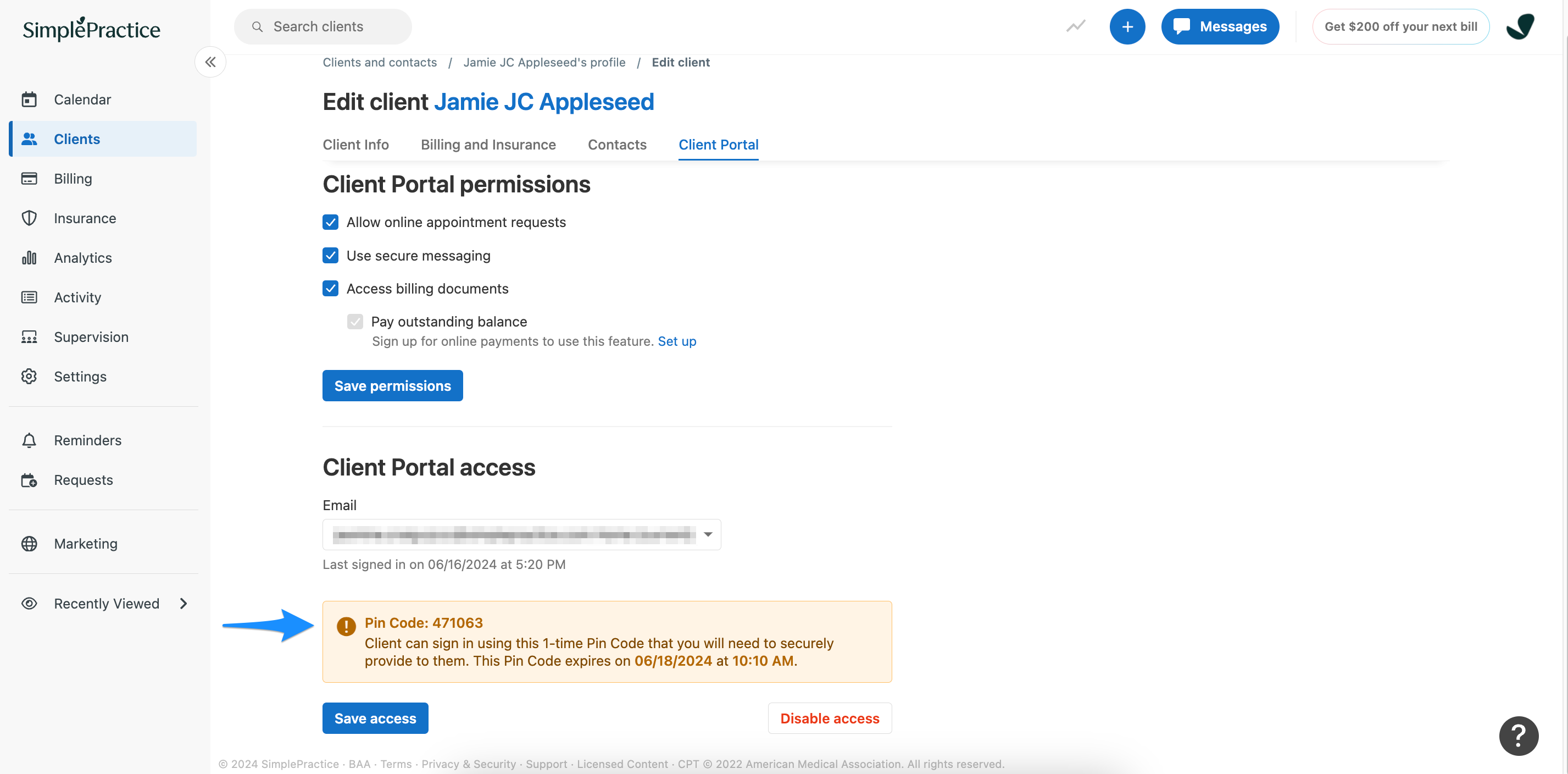Open Activity in the sidebar
1568x774 pixels.
103,297
